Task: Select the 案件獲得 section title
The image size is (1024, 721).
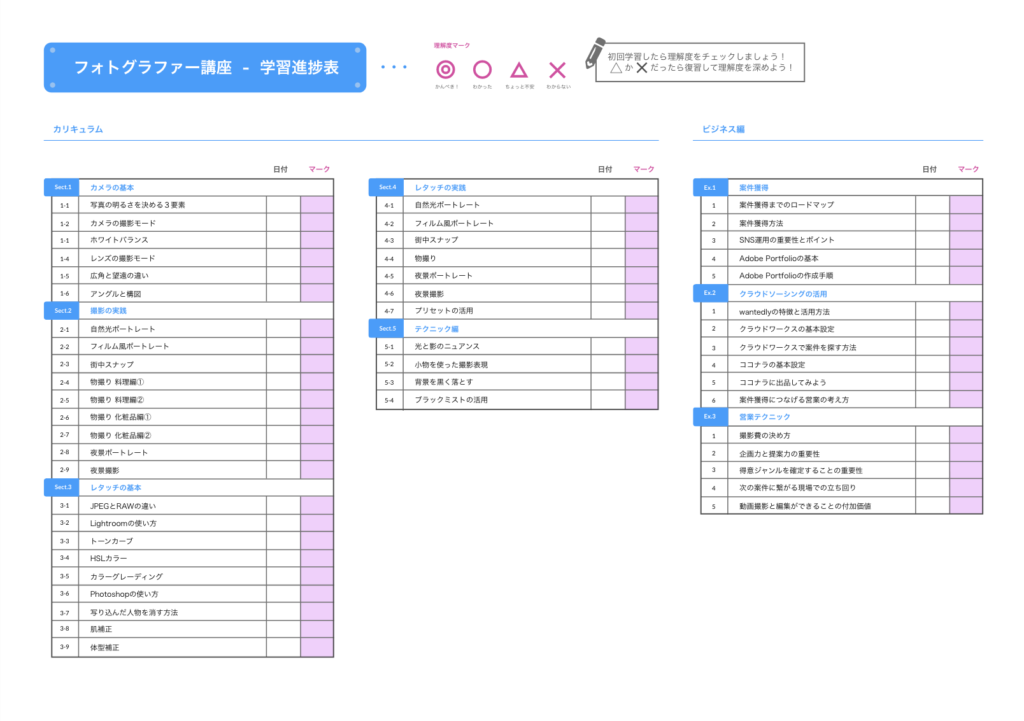Action: 754,187
